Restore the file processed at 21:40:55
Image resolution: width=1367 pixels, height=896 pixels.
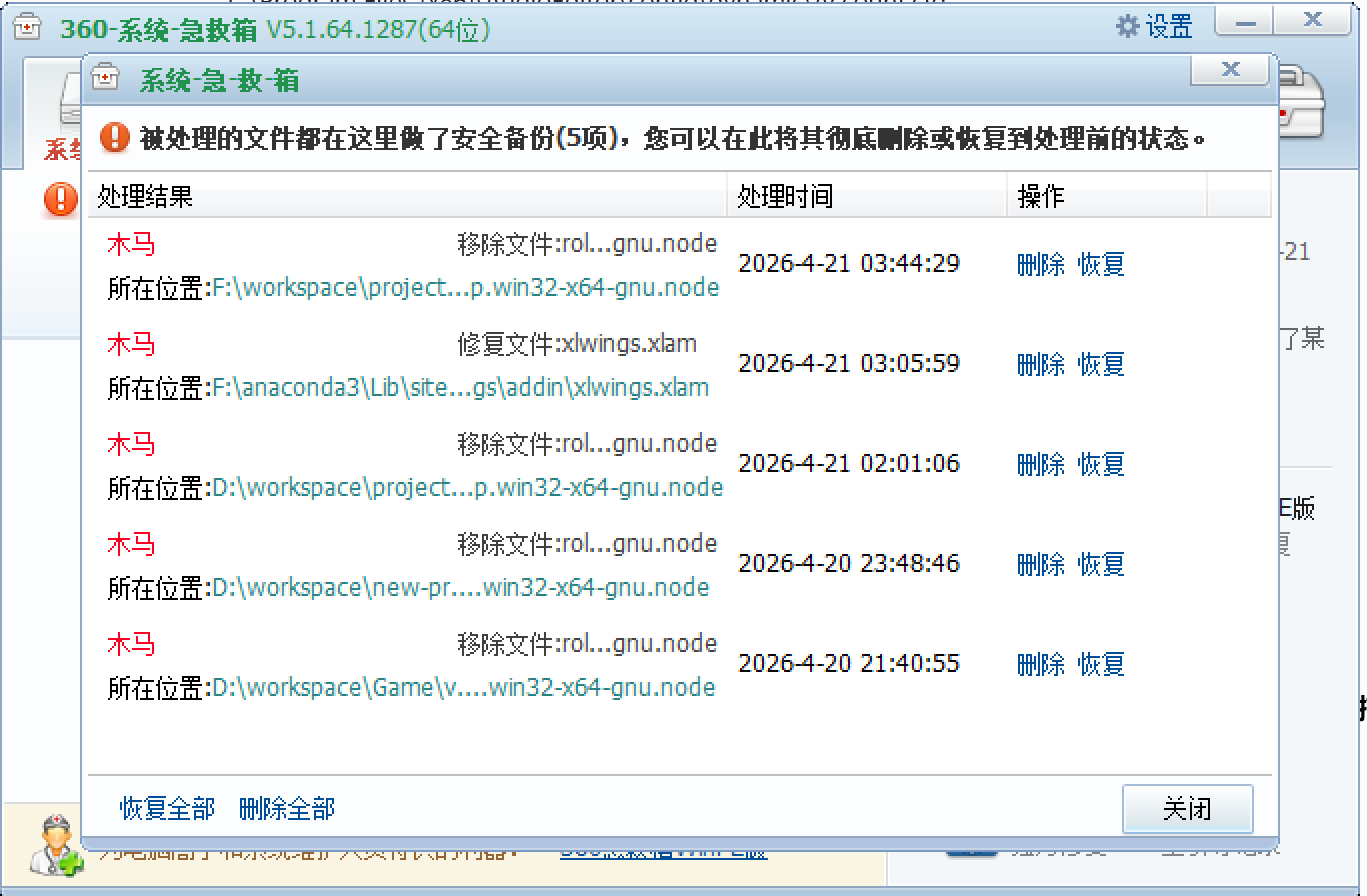[x=1101, y=664]
